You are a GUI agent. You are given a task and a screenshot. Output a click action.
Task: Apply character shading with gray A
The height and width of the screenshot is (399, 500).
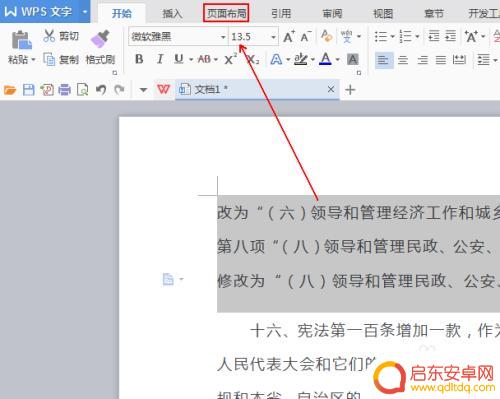(x=353, y=60)
